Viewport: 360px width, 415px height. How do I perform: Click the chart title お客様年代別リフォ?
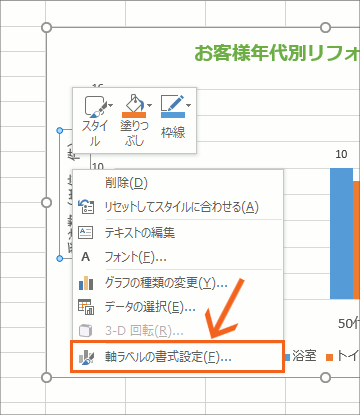pos(277,53)
